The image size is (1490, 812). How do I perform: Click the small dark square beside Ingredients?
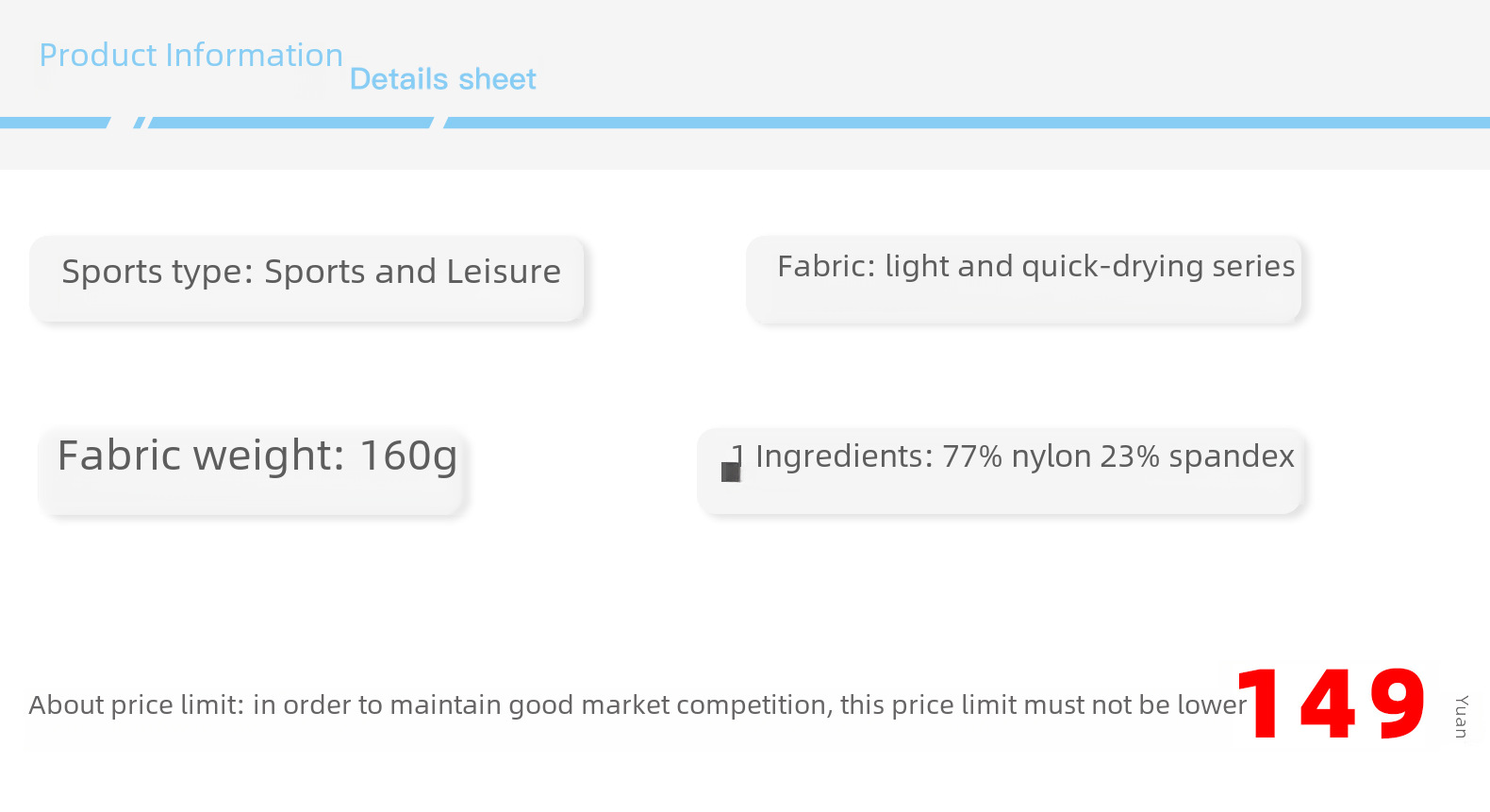[x=730, y=472]
